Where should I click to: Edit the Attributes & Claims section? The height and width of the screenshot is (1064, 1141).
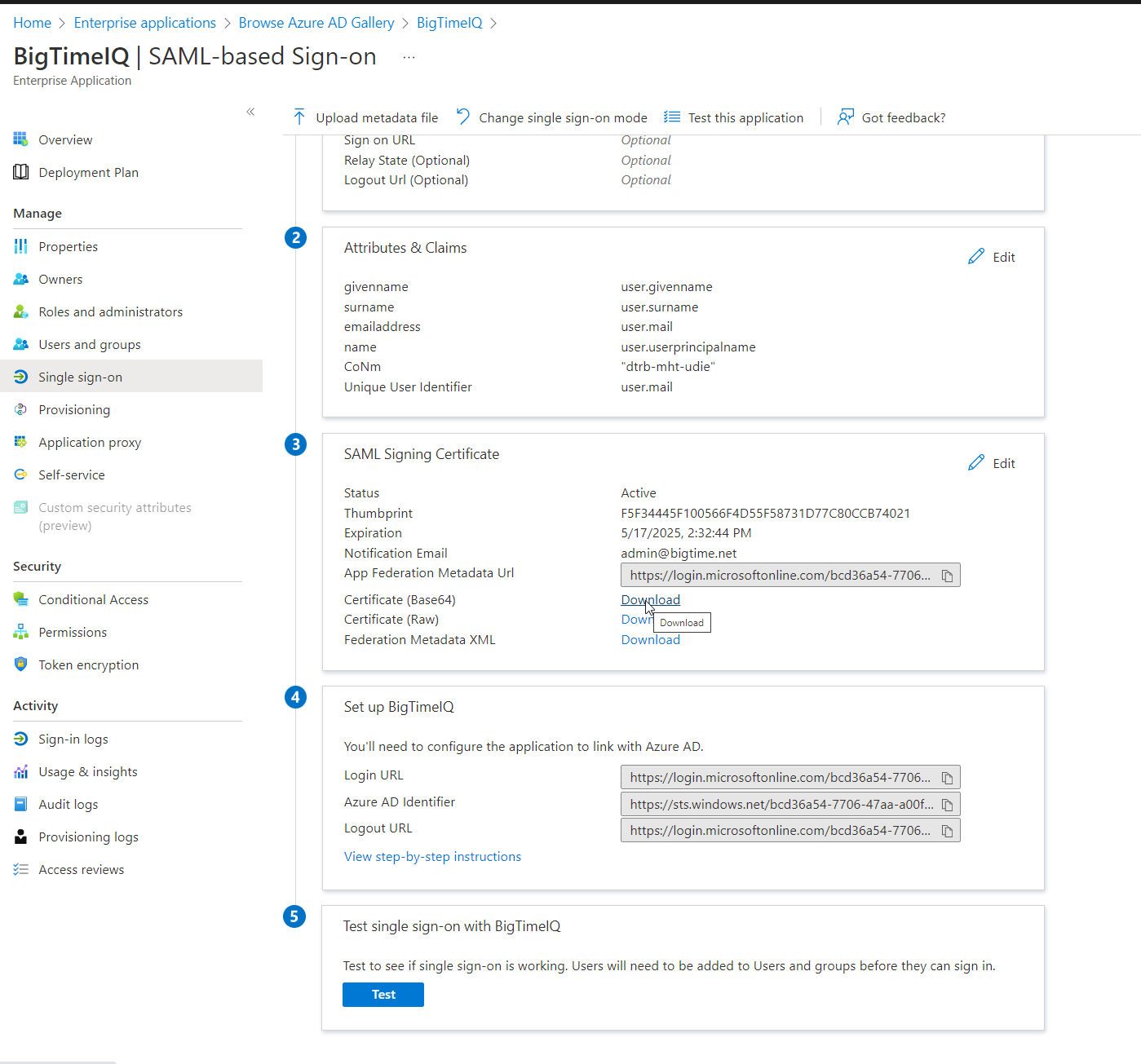coord(992,257)
